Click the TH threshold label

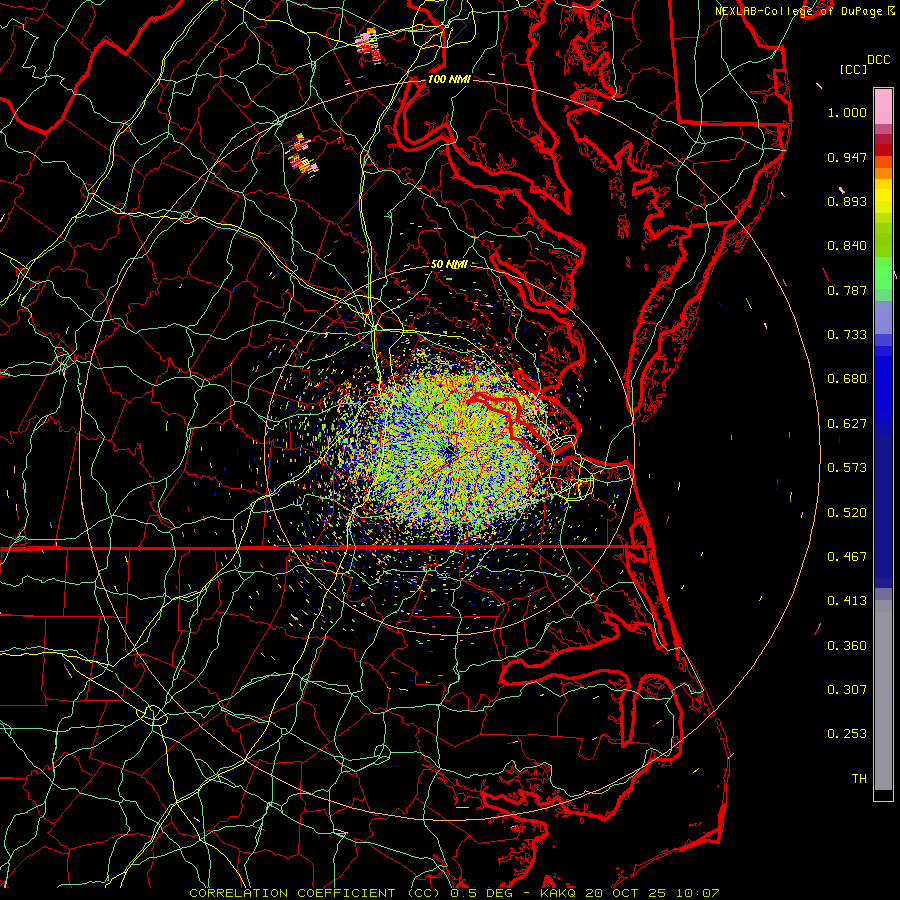(x=859, y=779)
